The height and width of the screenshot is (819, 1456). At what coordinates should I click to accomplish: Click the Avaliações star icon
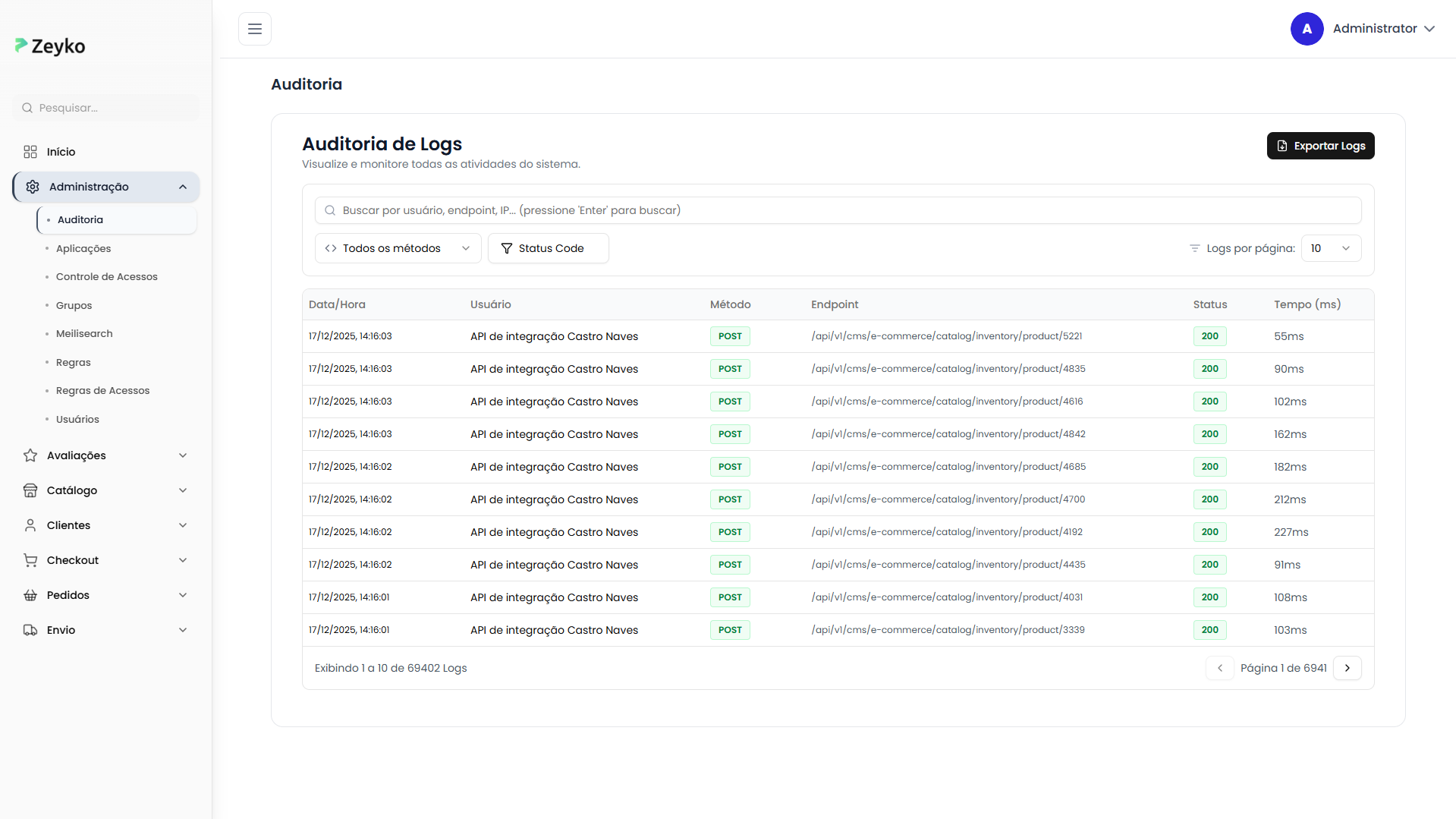(x=30, y=455)
